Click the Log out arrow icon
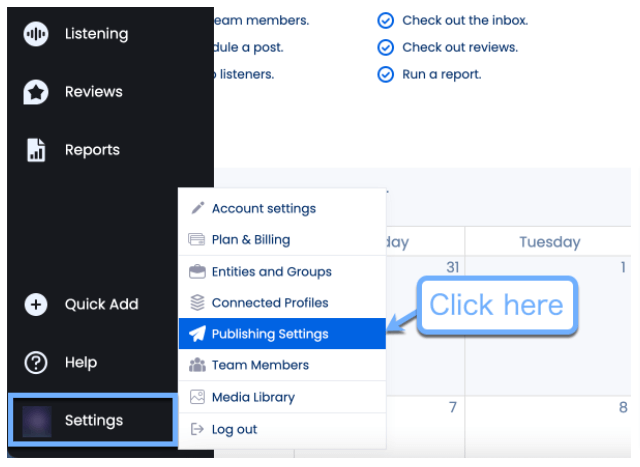 pyautogui.click(x=197, y=429)
